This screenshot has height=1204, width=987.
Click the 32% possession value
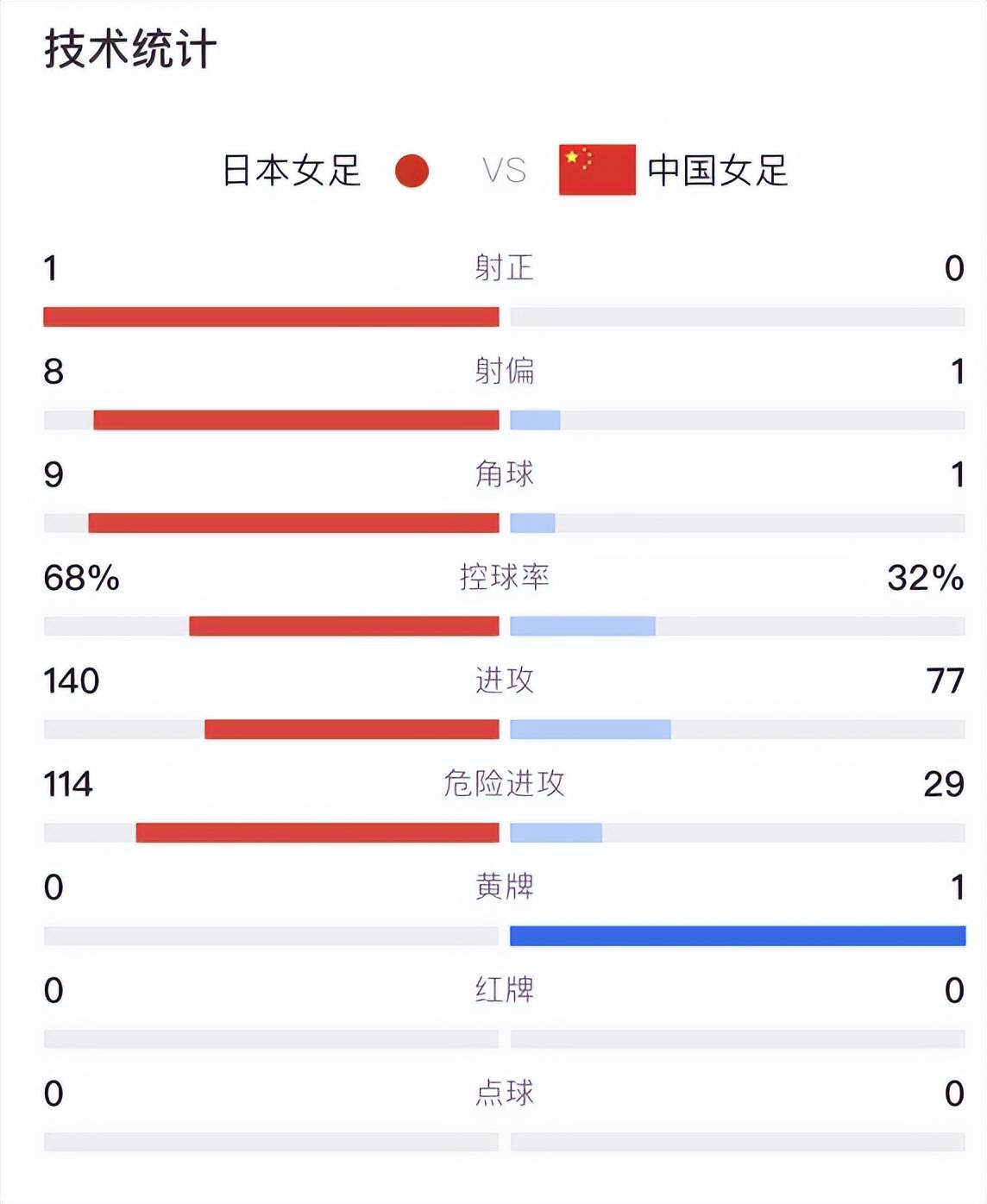926,578
